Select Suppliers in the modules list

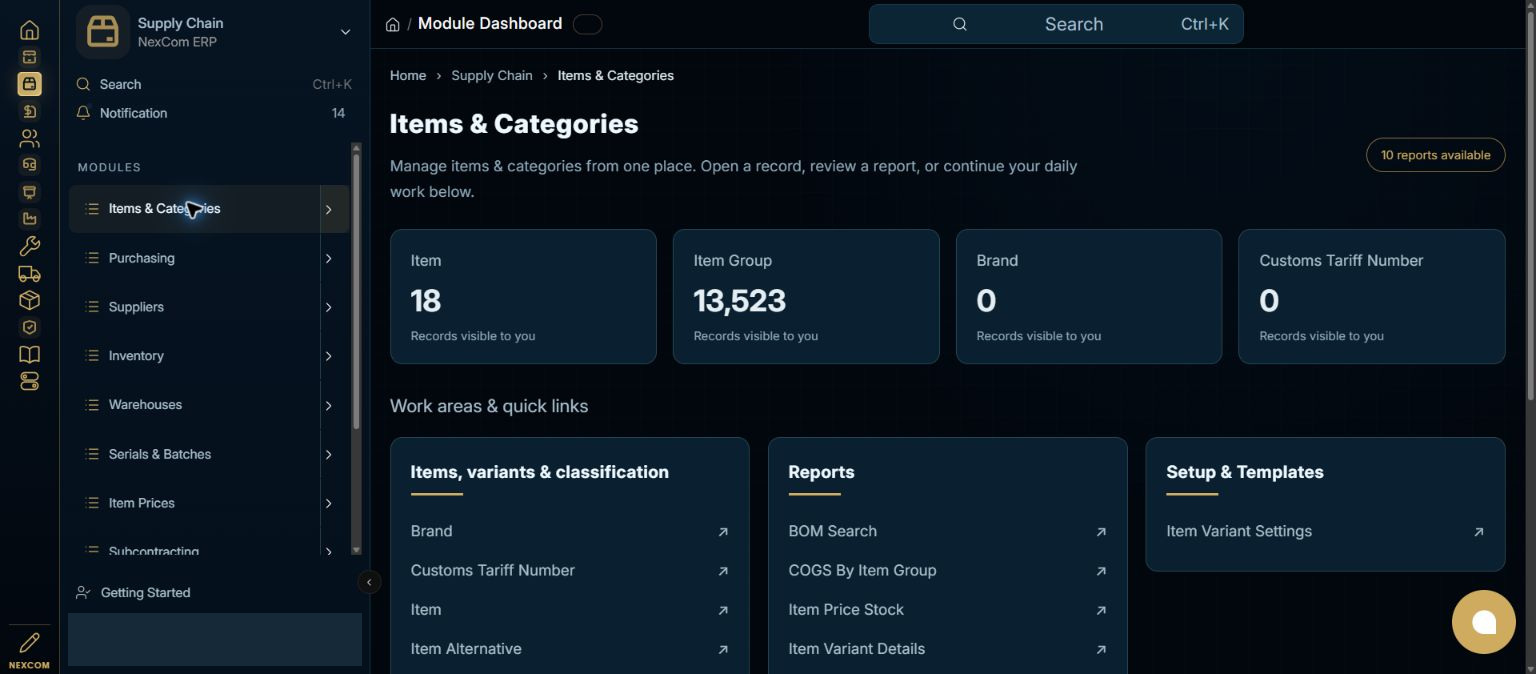coord(195,307)
